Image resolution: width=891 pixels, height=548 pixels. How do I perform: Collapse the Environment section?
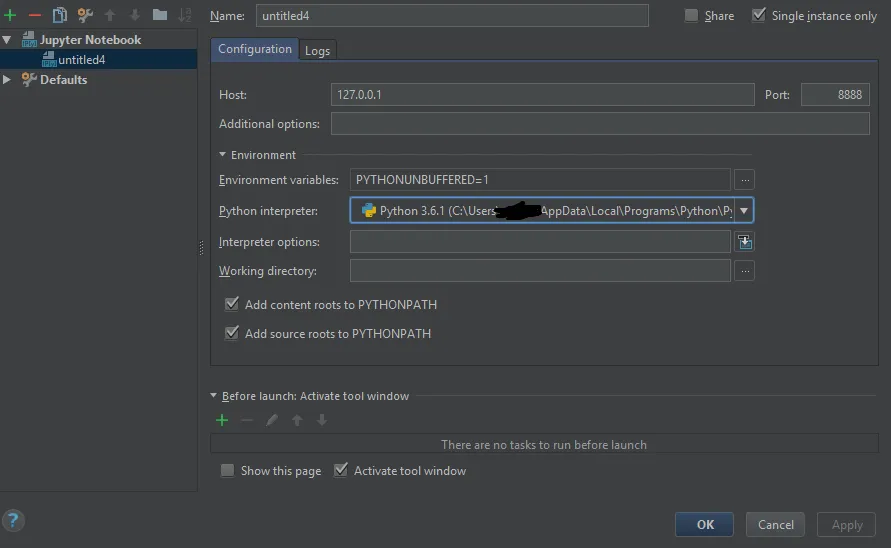(x=222, y=155)
